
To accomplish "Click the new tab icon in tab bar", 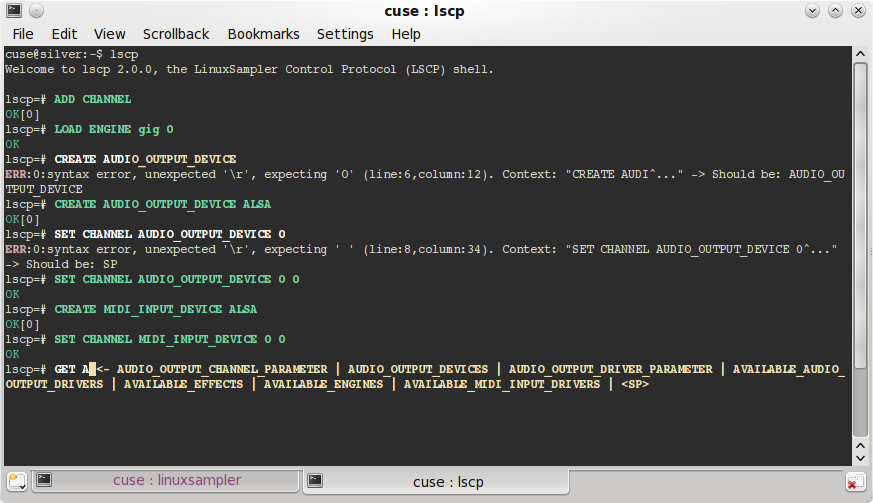I will (17, 481).
